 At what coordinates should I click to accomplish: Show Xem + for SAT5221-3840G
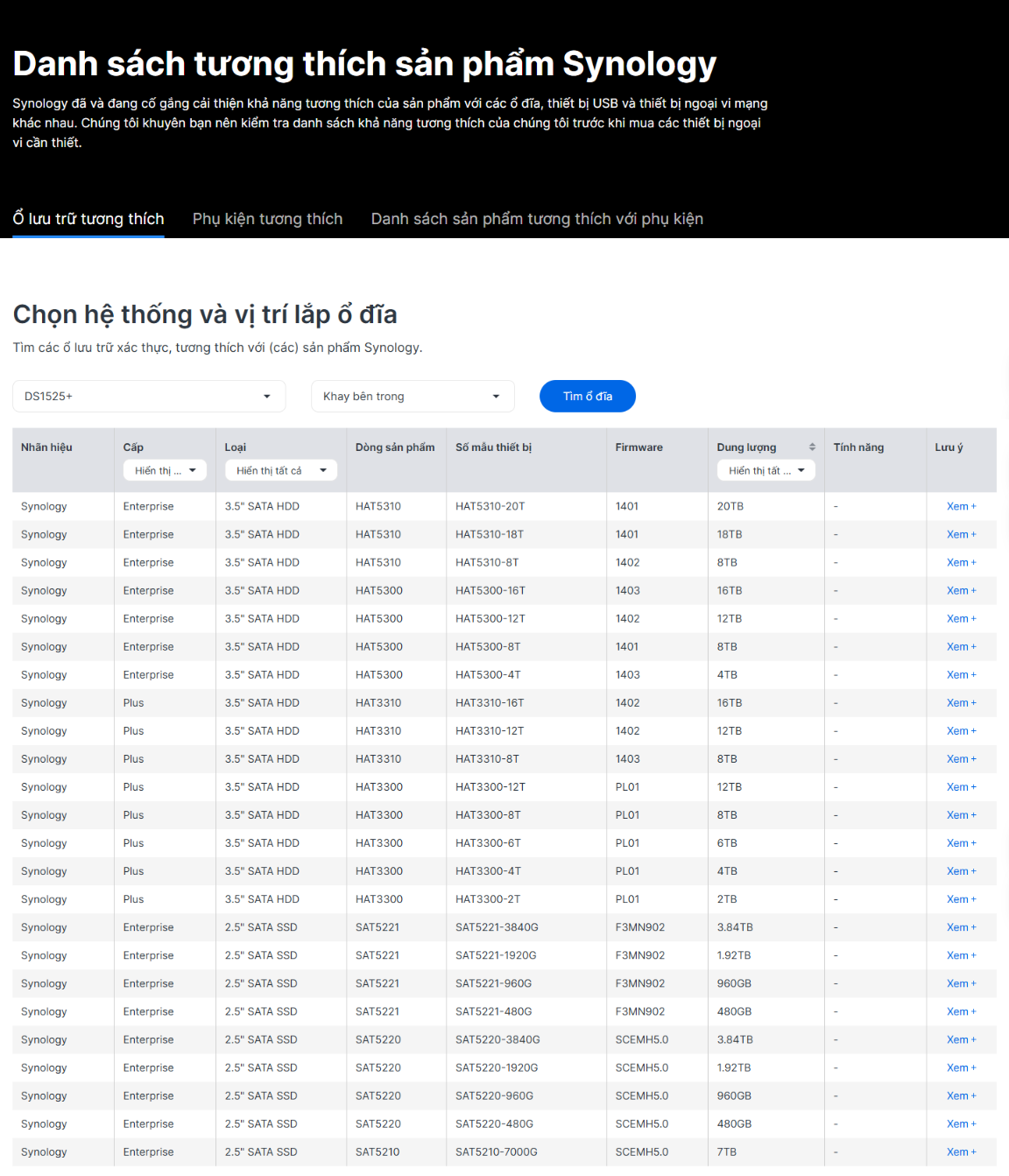point(961,926)
